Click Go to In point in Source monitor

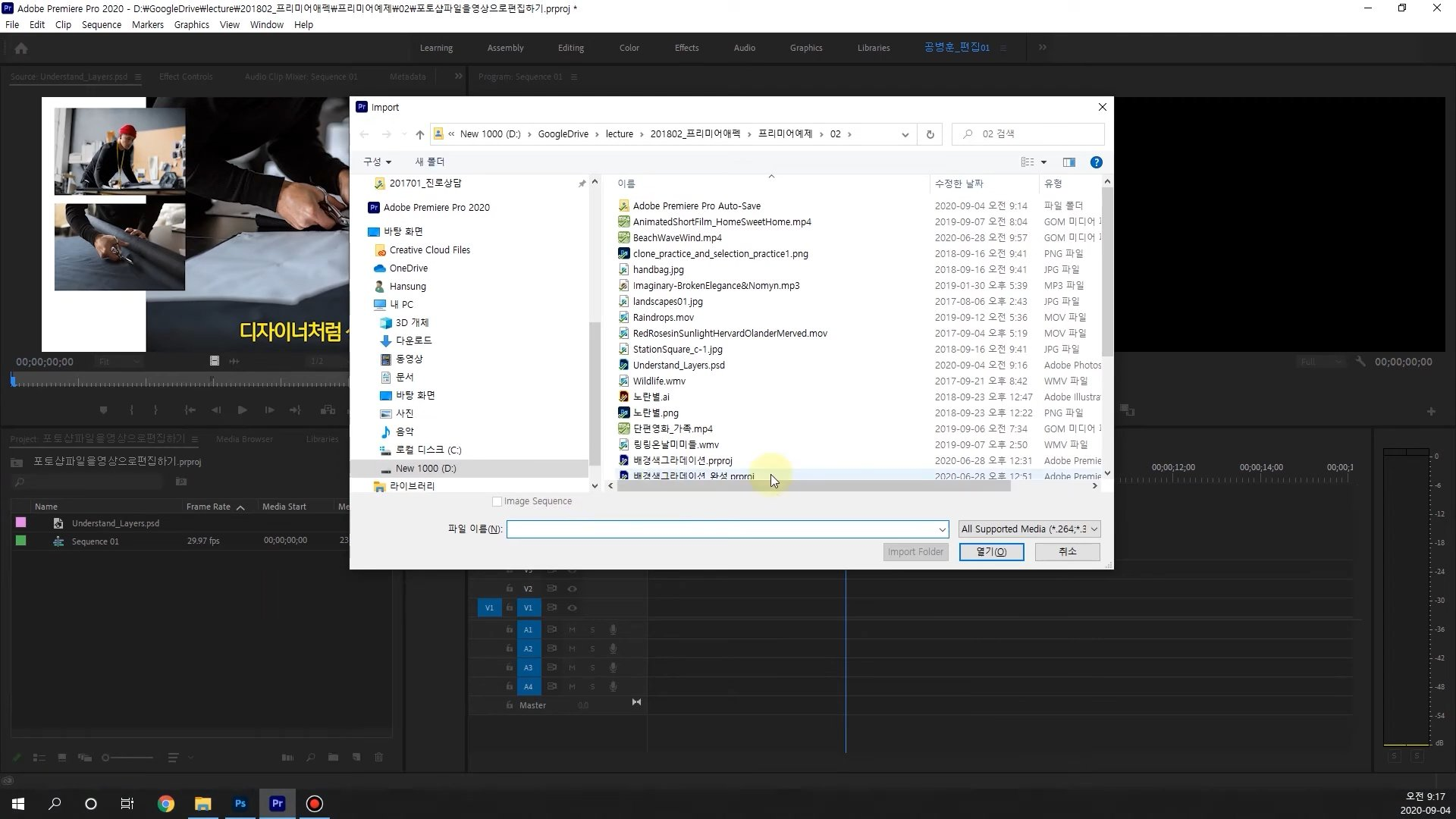click(190, 410)
